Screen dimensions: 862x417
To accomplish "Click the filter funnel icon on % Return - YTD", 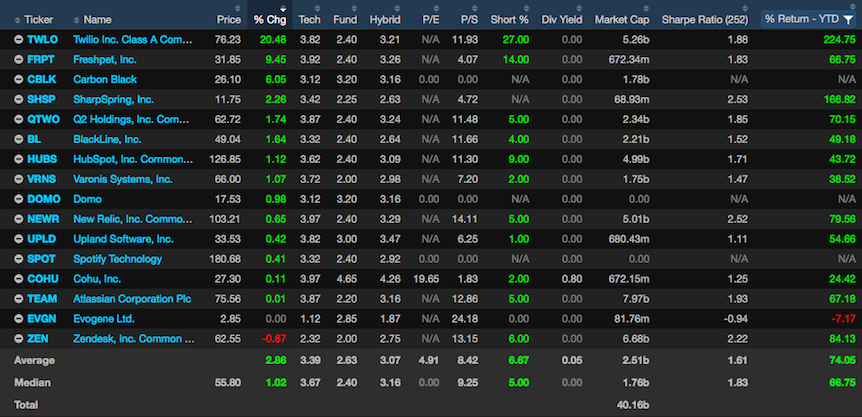I will [x=848, y=19].
